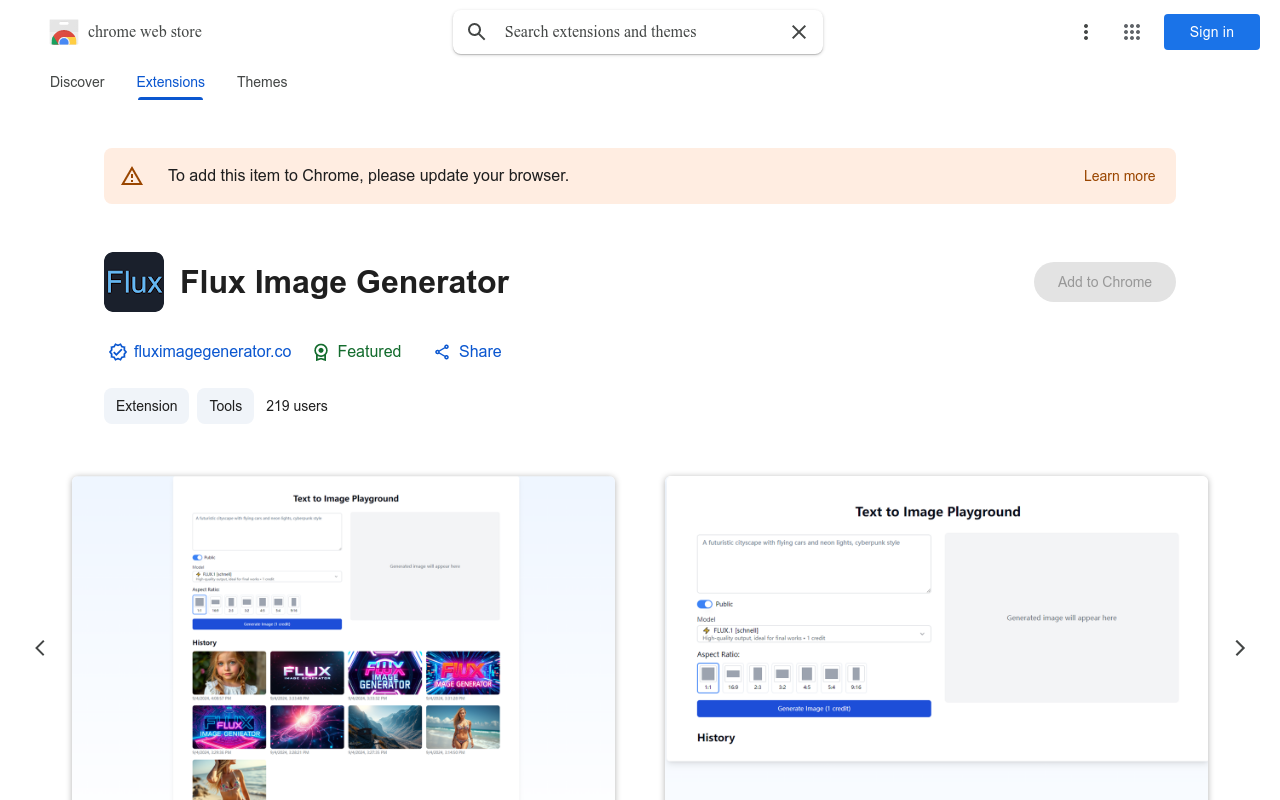Open the three-dot more options menu
Image resolution: width=1280 pixels, height=800 pixels.
pos(1086,32)
